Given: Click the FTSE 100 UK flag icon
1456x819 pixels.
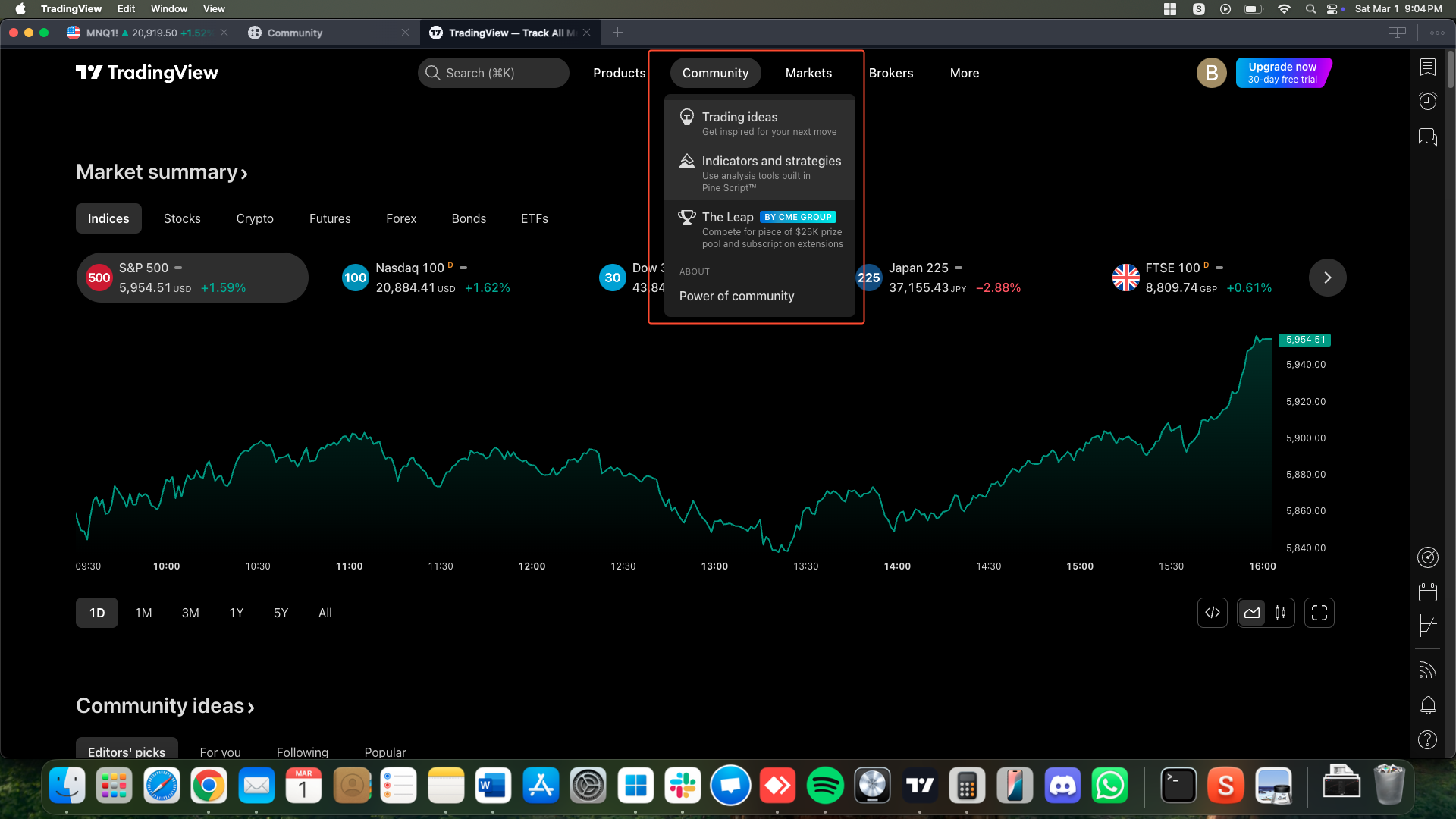Looking at the screenshot, I should [x=1125, y=278].
